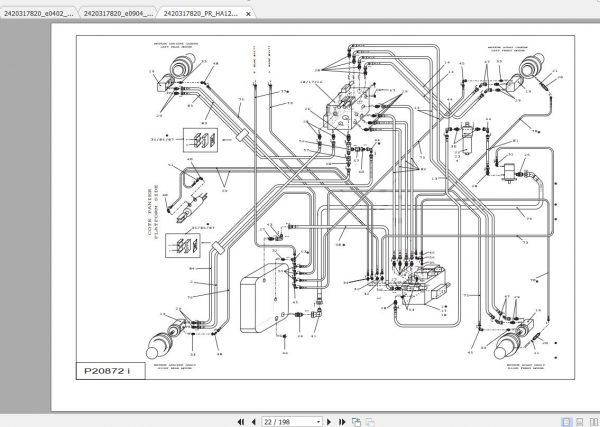Open the page number dropdown arrow
The image size is (600, 427).
318,422
